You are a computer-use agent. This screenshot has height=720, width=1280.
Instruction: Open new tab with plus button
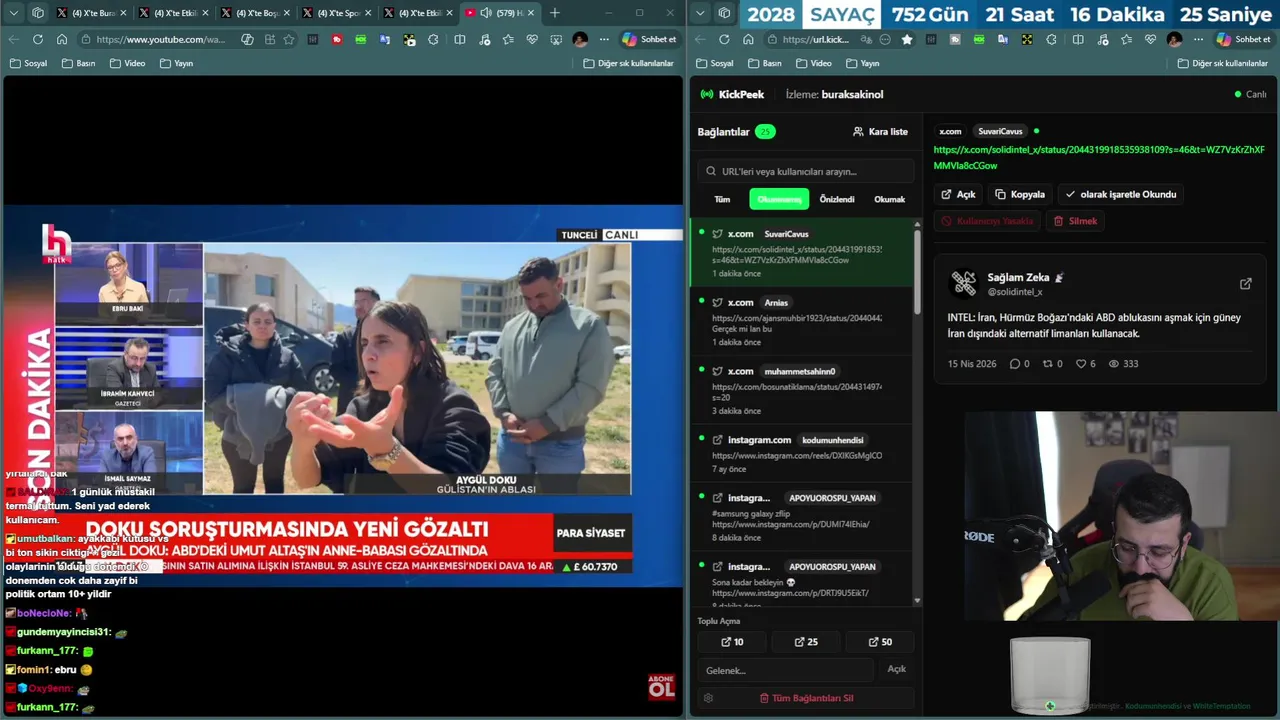(555, 13)
